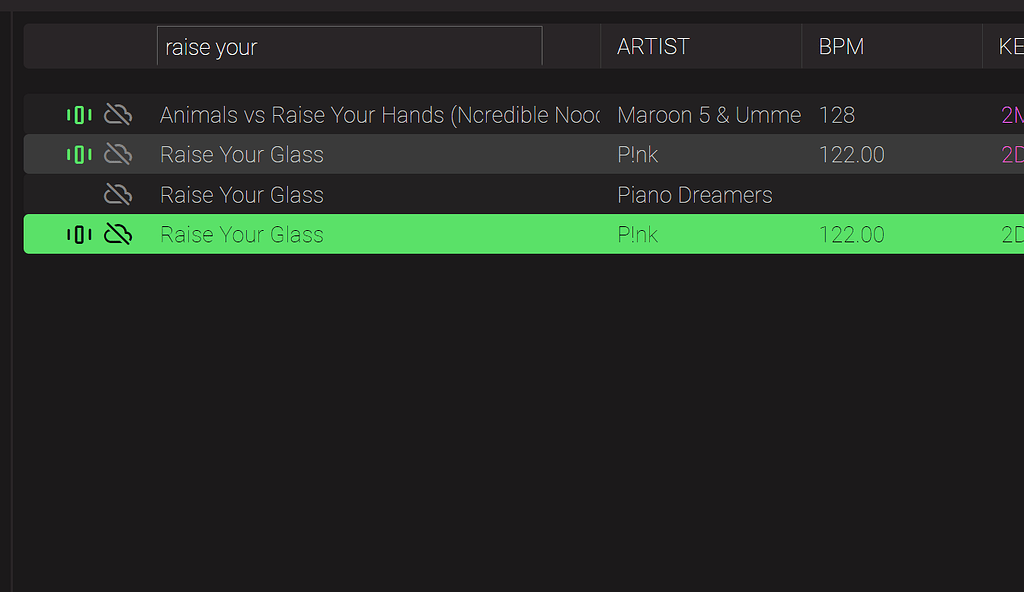Select Raise Your Glass by Piano Dreamers
Viewport: 1024px width, 592px height.
click(x=242, y=194)
